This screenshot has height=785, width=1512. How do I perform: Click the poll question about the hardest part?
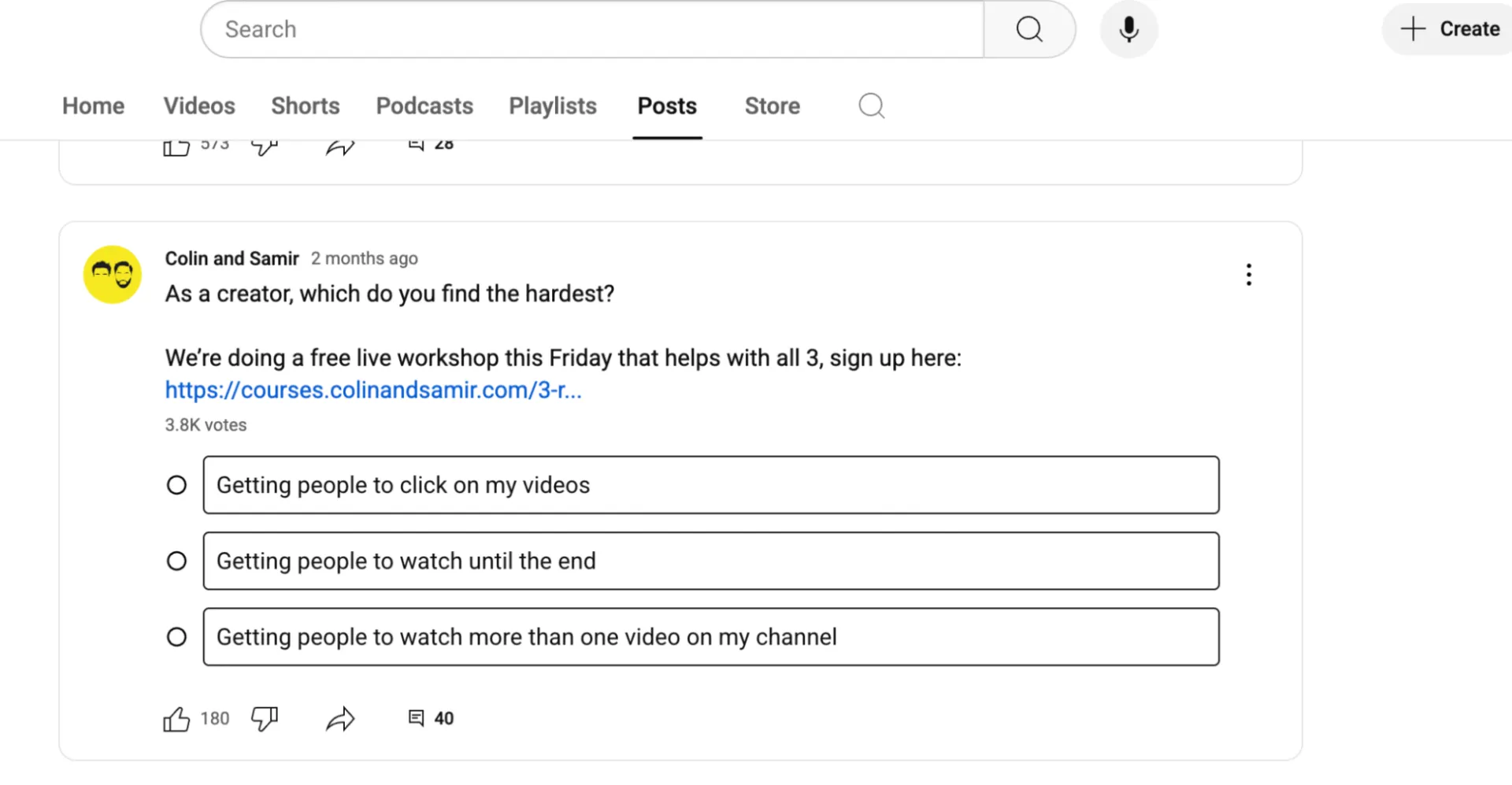click(390, 294)
